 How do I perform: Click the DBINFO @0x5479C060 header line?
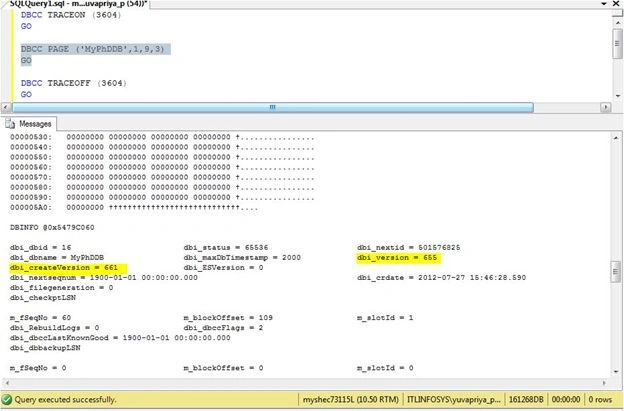tap(52, 228)
